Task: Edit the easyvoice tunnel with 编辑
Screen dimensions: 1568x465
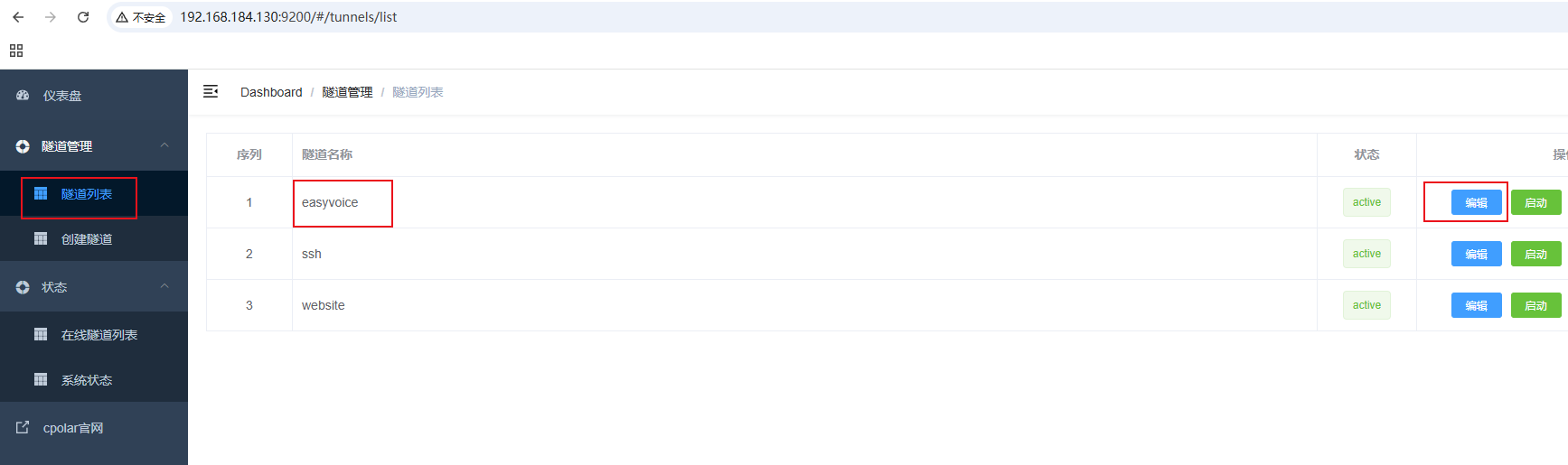Action: pos(1477,202)
